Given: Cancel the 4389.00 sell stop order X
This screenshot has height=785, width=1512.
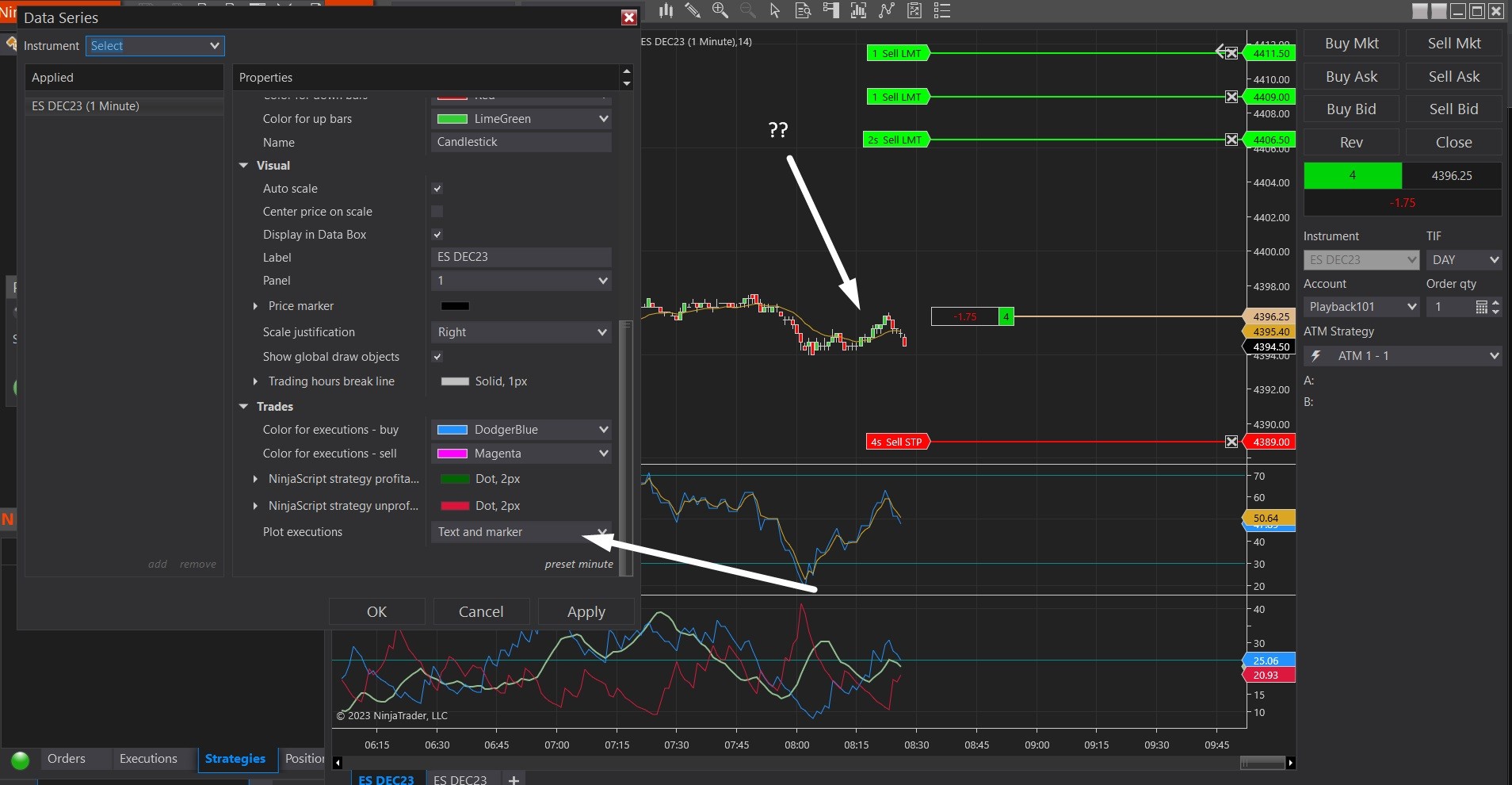Looking at the screenshot, I should [1231, 442].
